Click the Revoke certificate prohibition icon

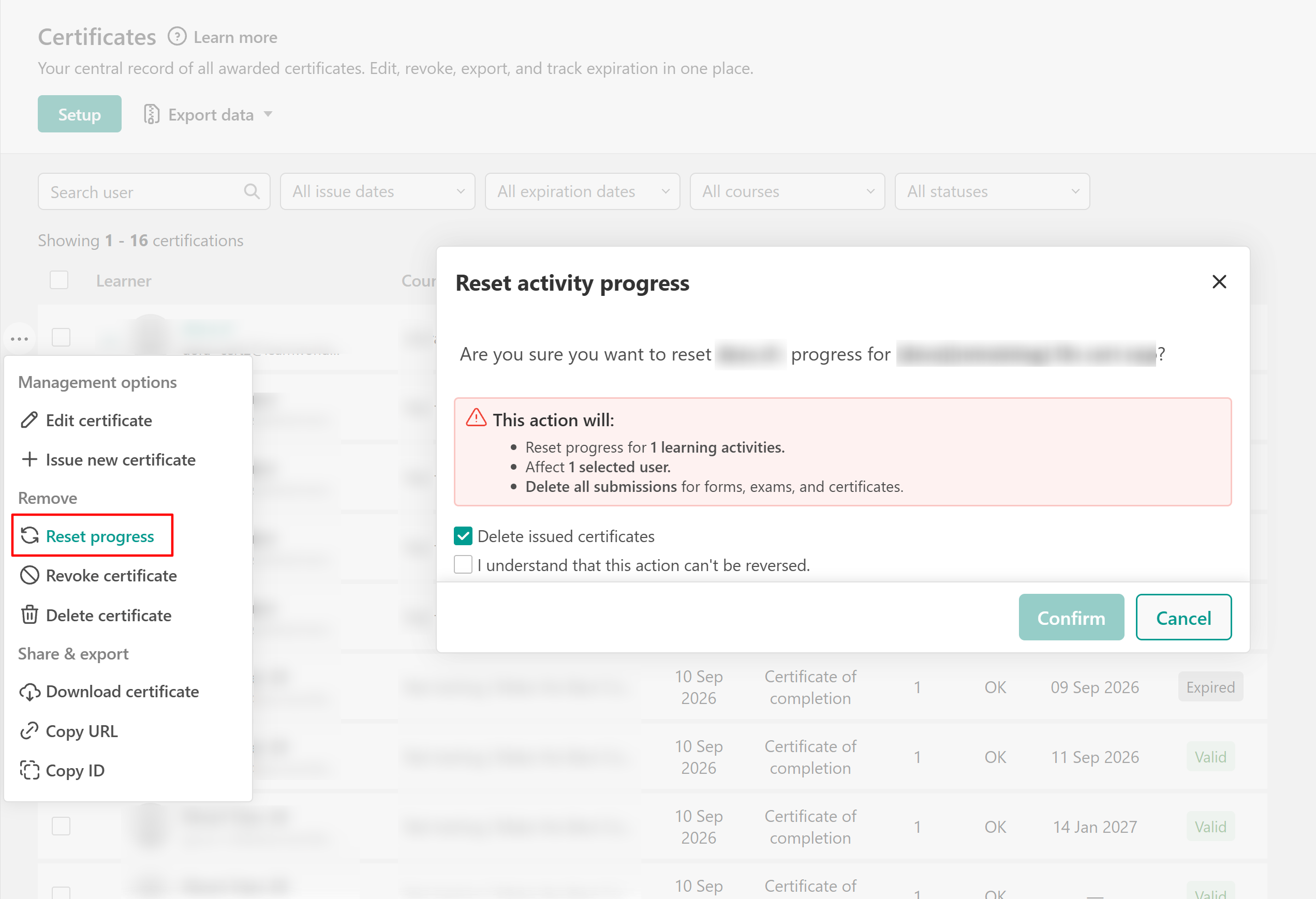coord(29,575)
